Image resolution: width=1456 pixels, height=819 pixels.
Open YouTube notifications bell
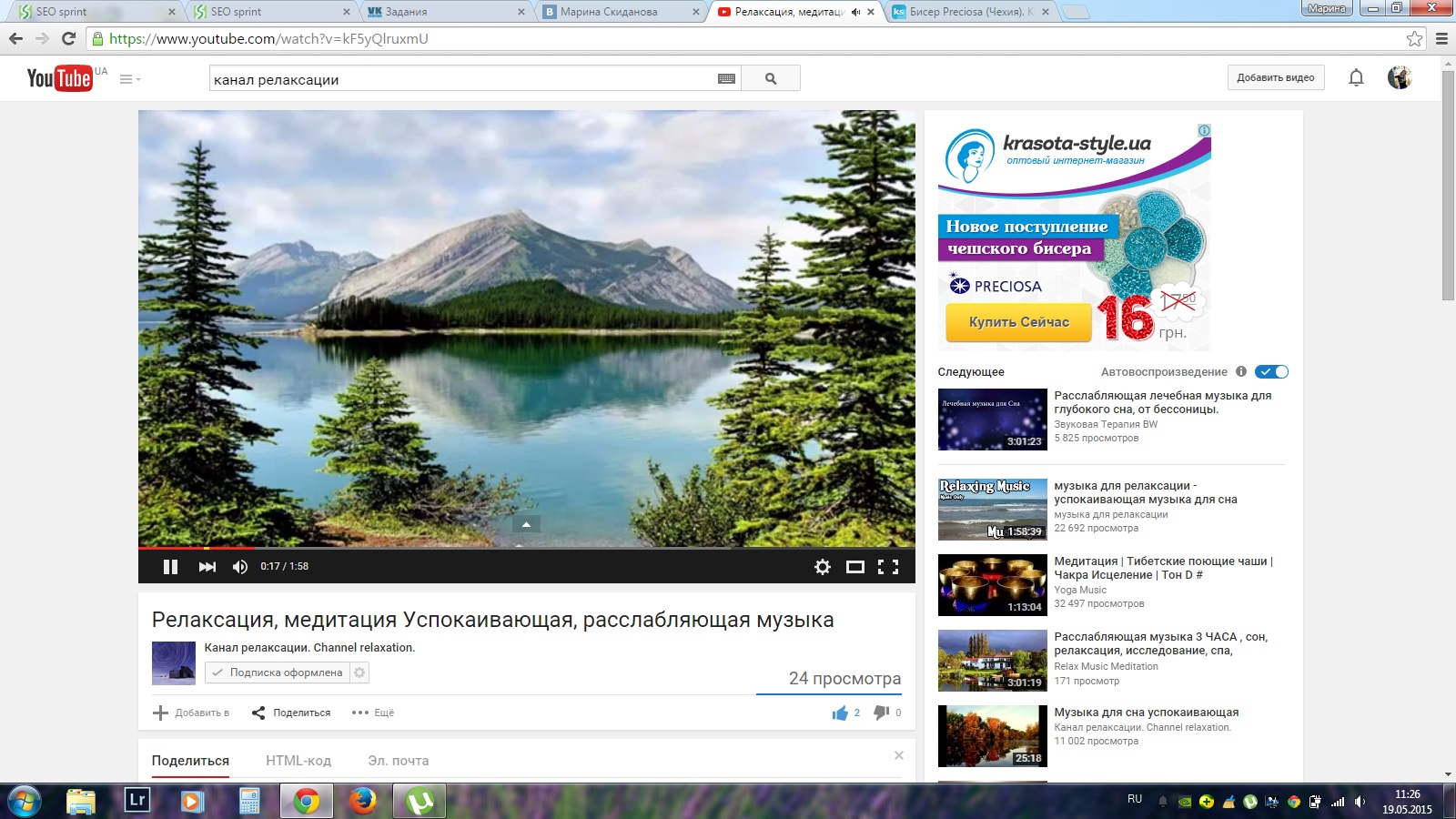click(x=1356, y=78)
